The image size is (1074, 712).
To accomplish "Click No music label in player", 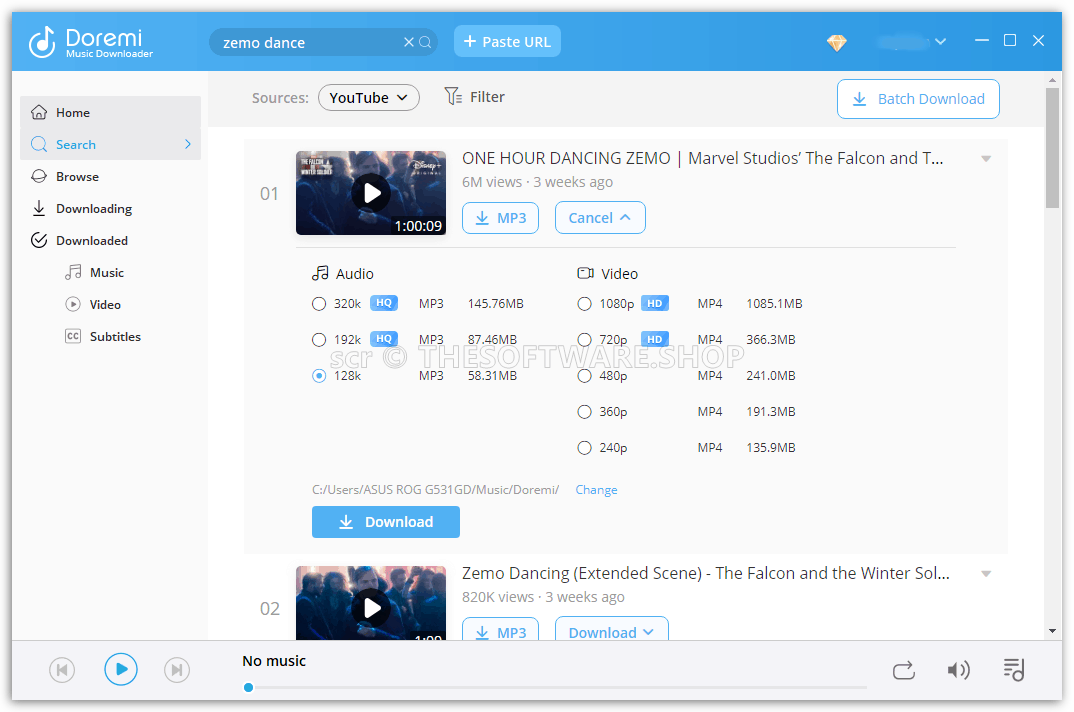I will coord(274,661).
